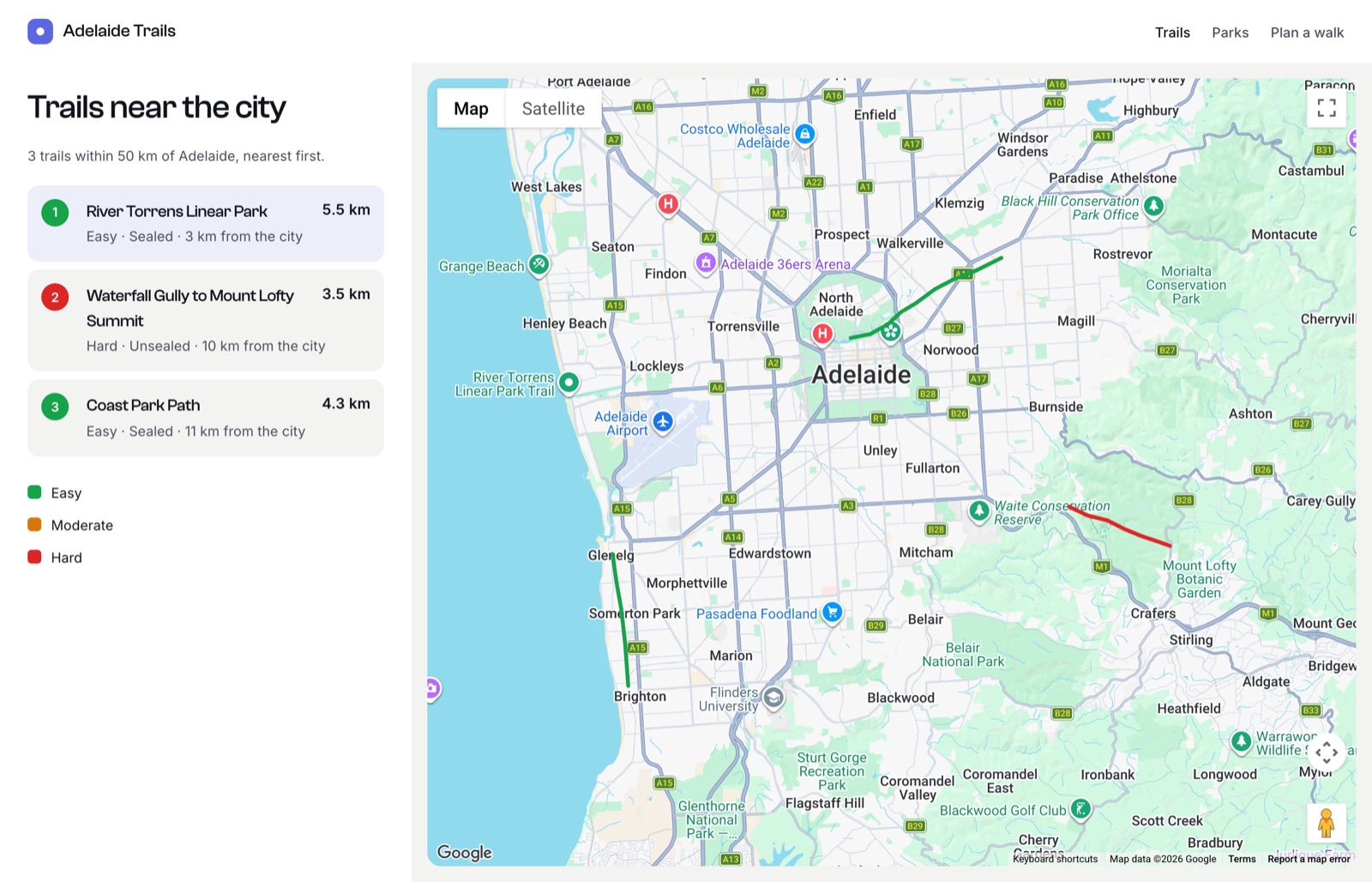Click the '4.3 km' distance text
The width and height of the screenshot is (1372, 882).
(x=346, y=403)
